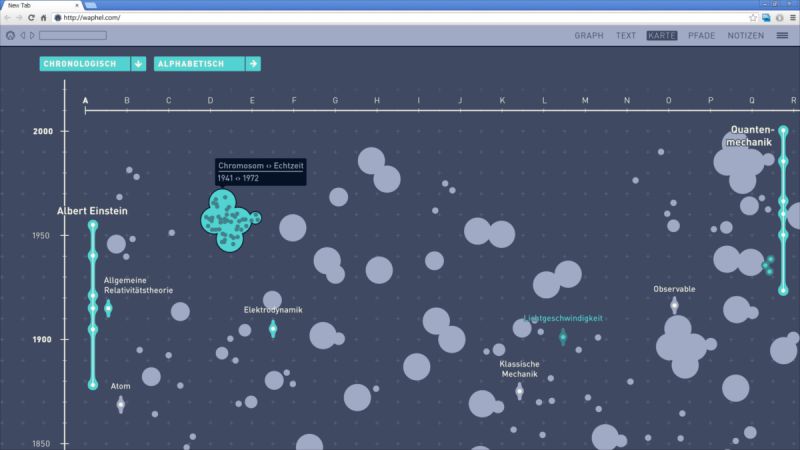Open the app hamburger menu

point(783,36)
